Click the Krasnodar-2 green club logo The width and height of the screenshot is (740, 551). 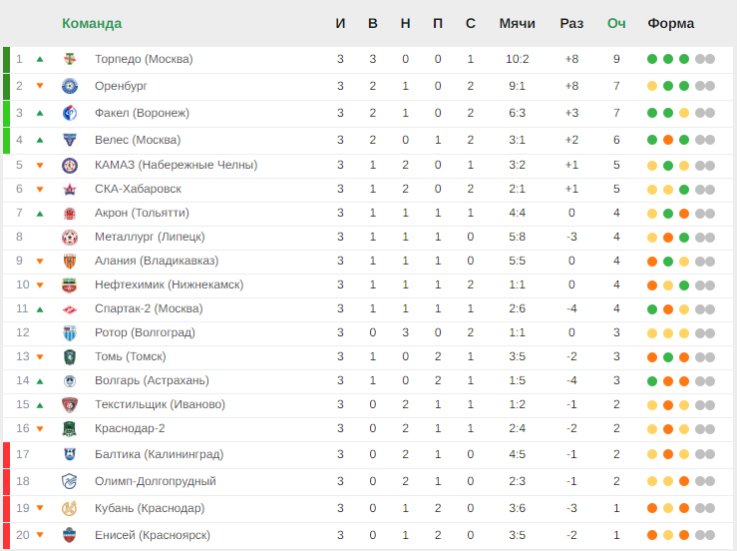pos(69,429)
